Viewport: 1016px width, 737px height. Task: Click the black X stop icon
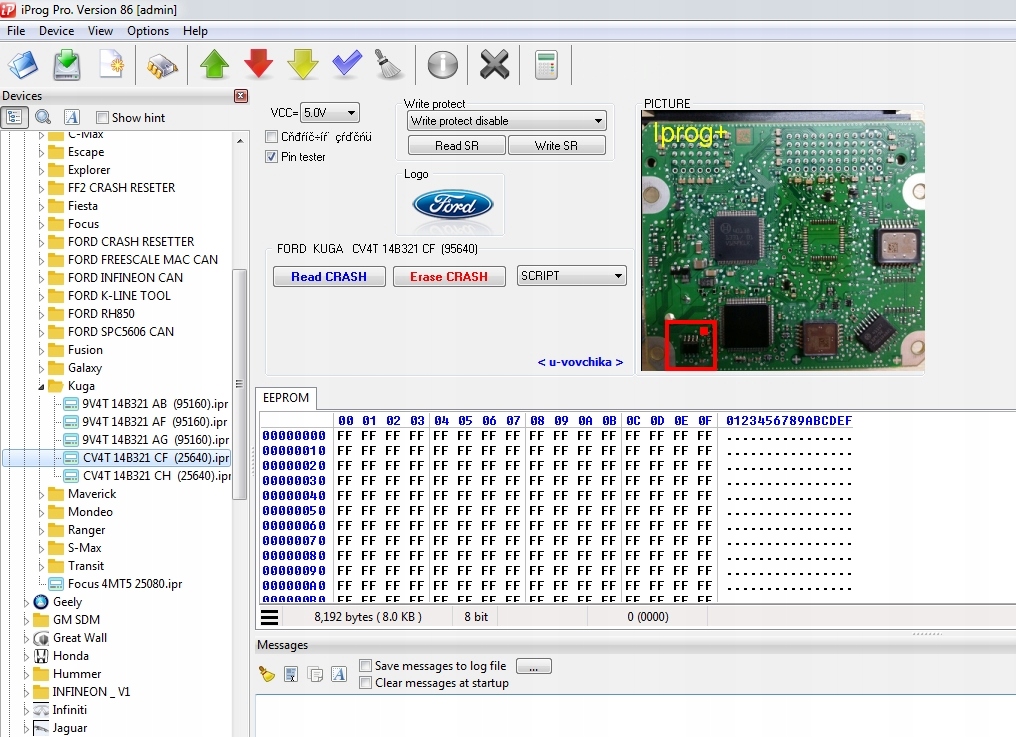[x=494, y=65]
